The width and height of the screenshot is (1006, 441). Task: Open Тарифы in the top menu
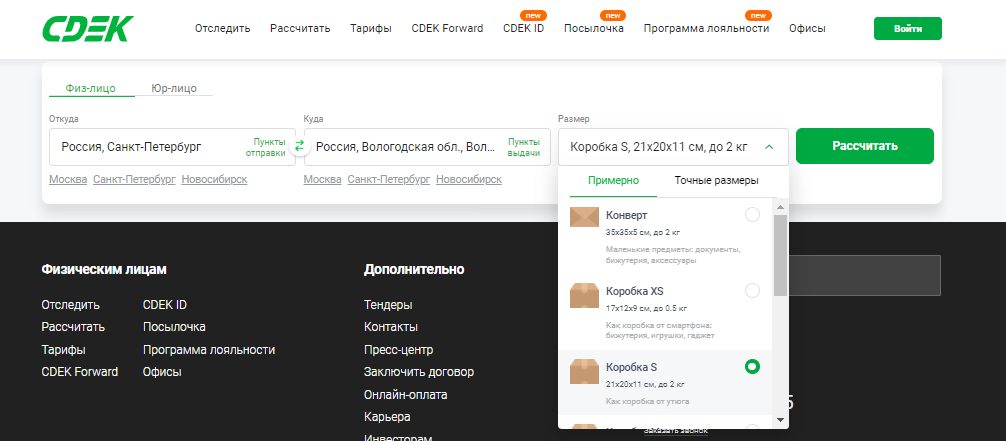tap(371, 28)
